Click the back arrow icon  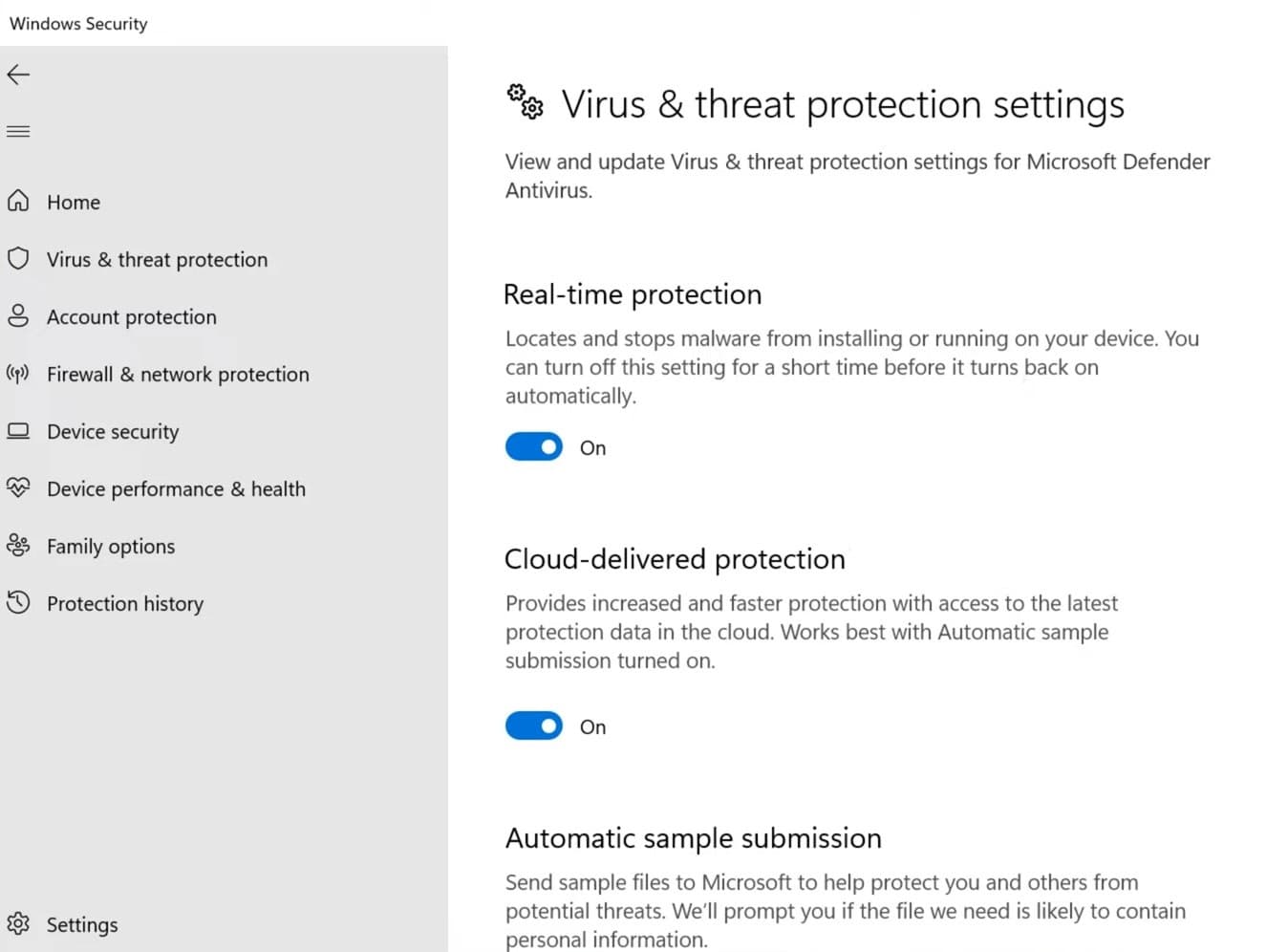pos(18,75)
